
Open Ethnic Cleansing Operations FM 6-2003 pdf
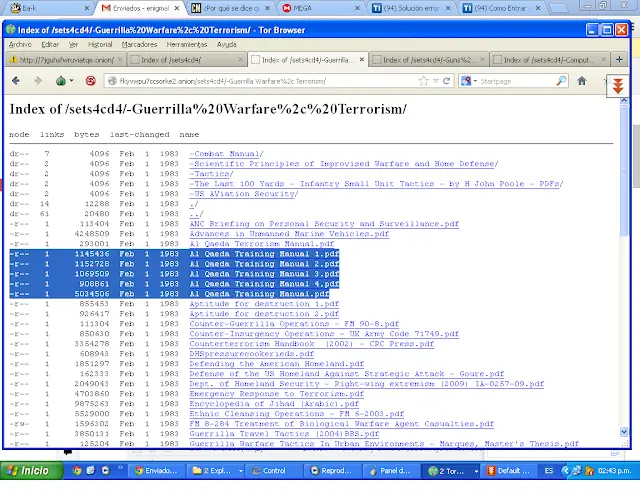(296, 414)
